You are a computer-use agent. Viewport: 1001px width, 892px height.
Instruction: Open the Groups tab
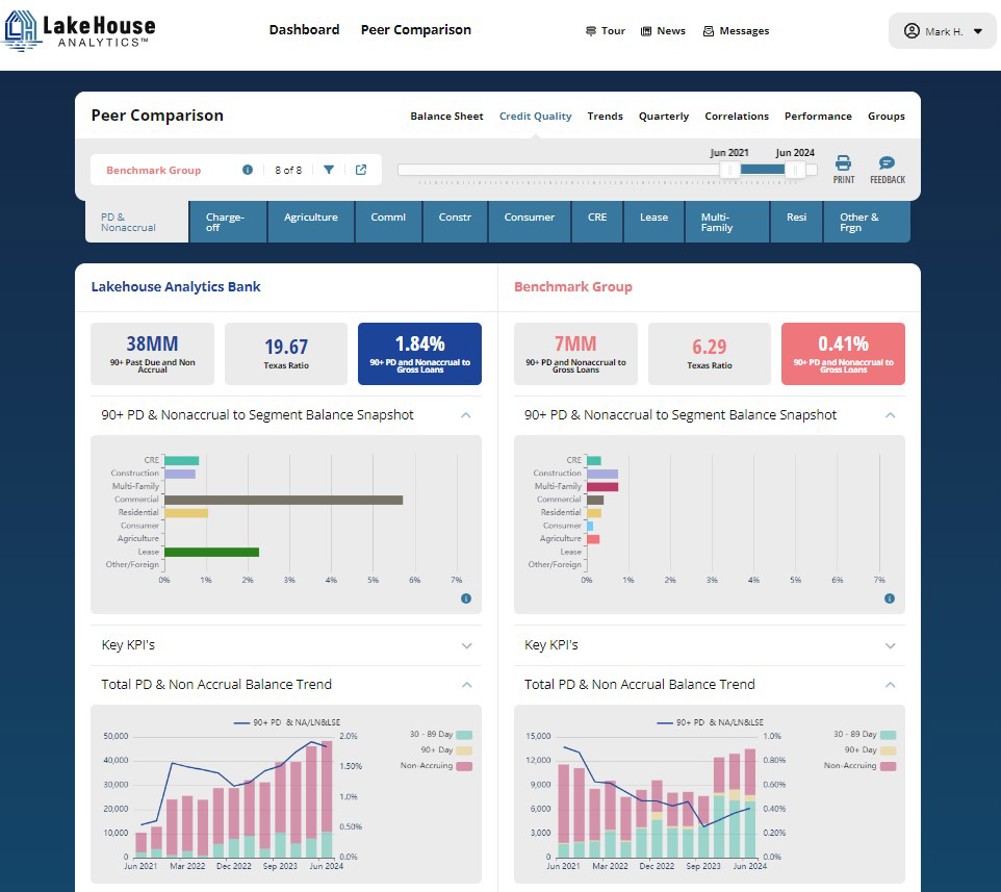[x=885, y=116]
